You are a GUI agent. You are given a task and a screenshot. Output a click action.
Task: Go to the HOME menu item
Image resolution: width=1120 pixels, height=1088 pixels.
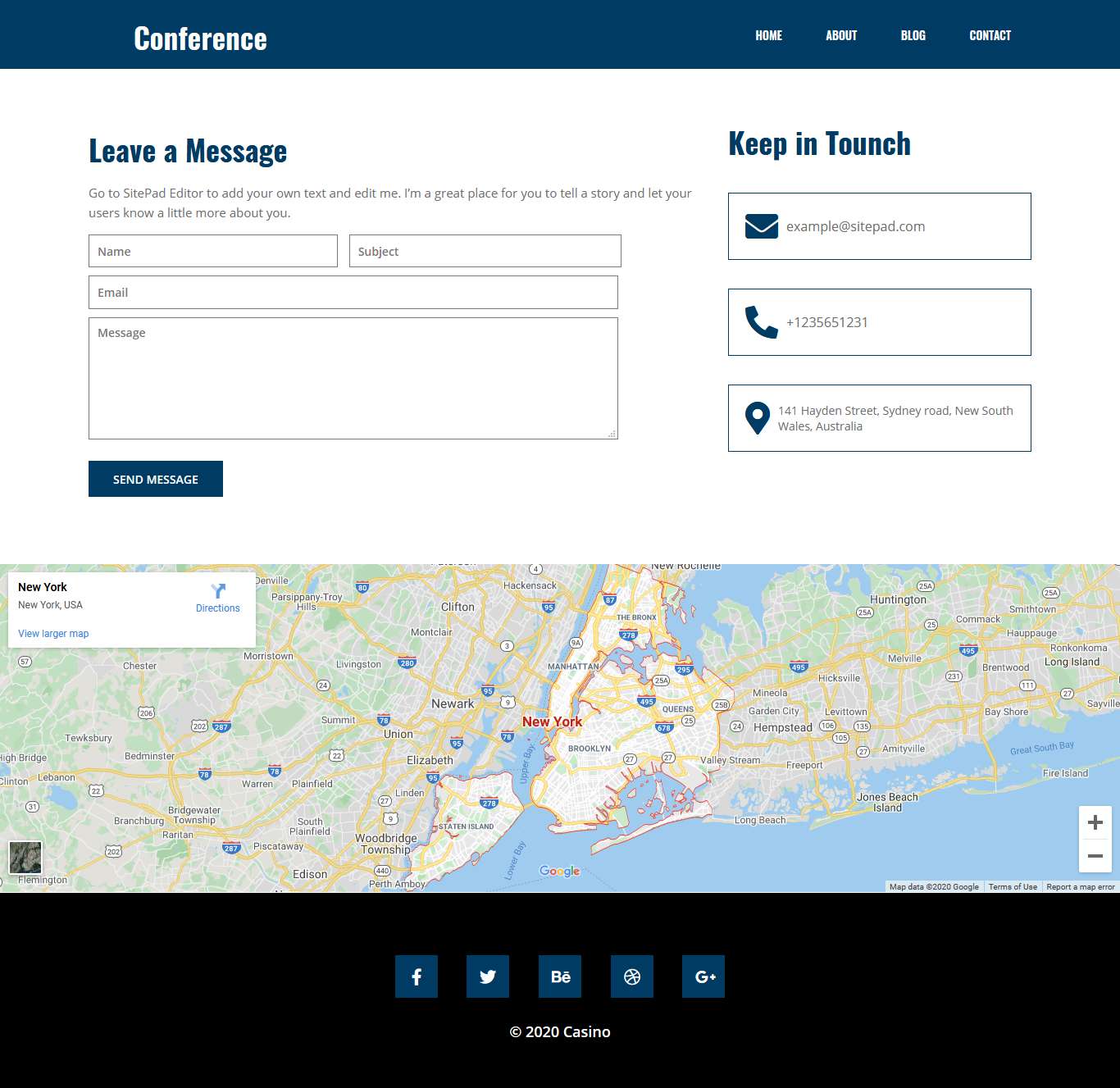click(x=768, y=35)
